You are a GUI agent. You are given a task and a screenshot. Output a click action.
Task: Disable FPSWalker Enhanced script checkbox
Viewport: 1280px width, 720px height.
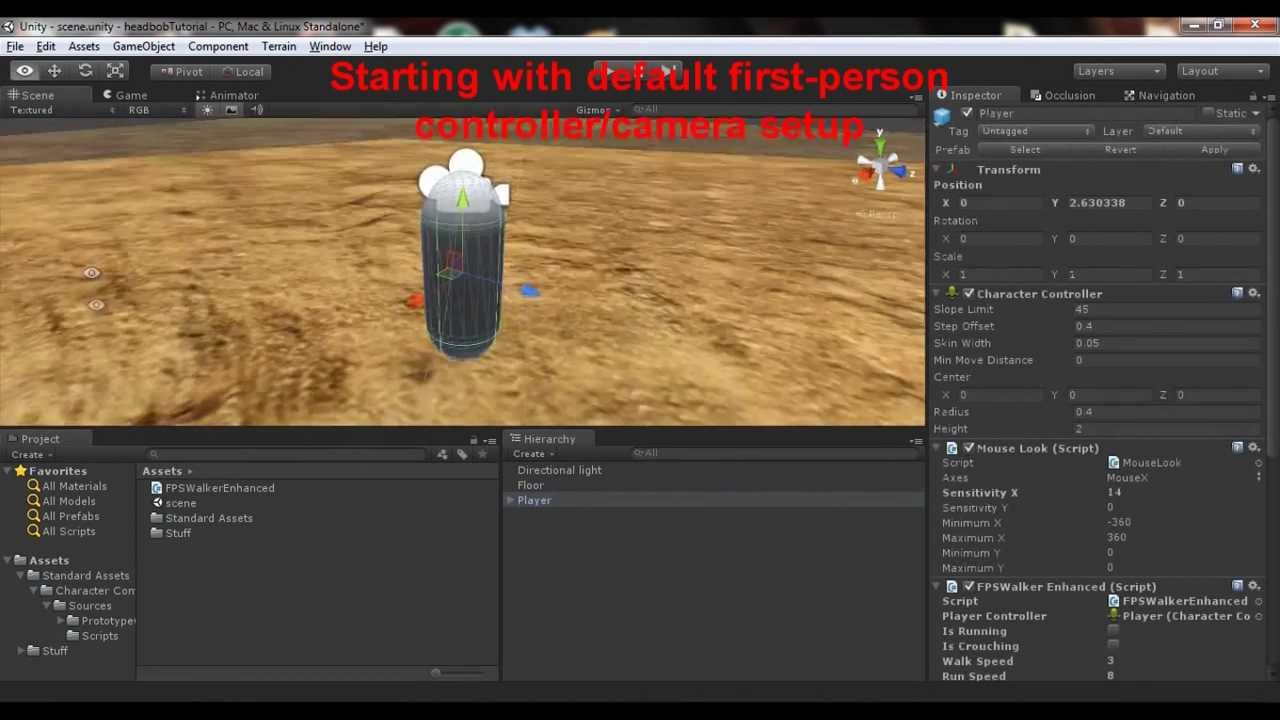(x=968, y=586)
